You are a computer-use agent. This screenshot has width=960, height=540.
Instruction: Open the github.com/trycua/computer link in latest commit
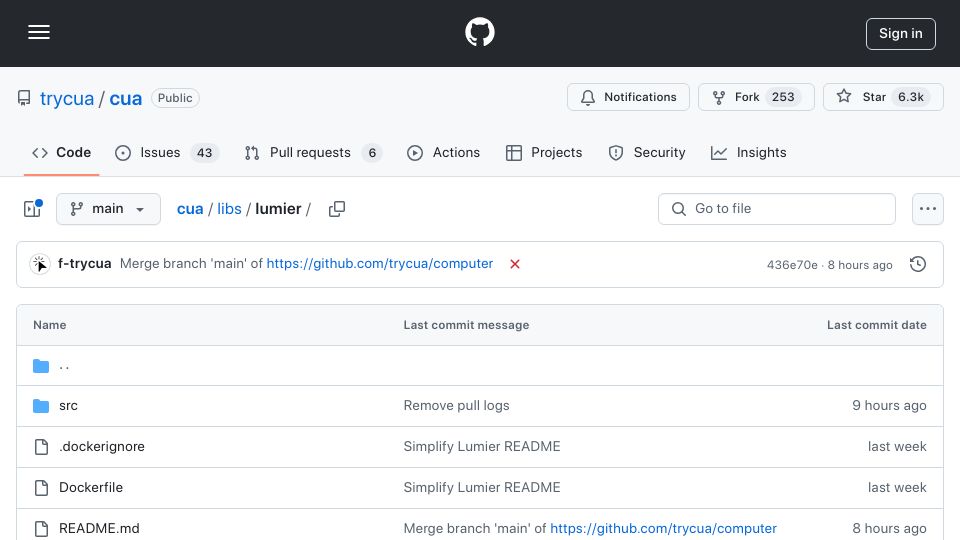click(380, 263)
